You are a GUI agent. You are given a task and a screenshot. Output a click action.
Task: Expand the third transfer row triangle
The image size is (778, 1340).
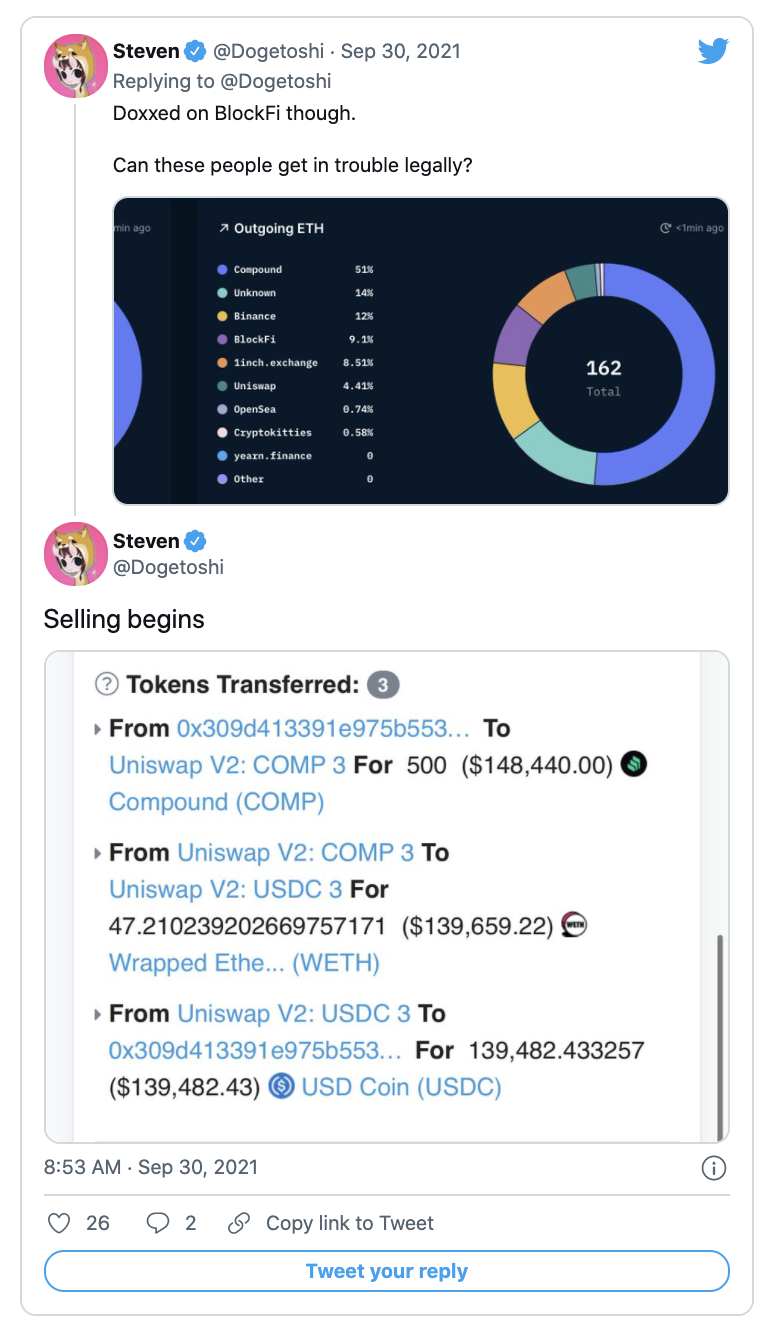tap(97, 1015)
